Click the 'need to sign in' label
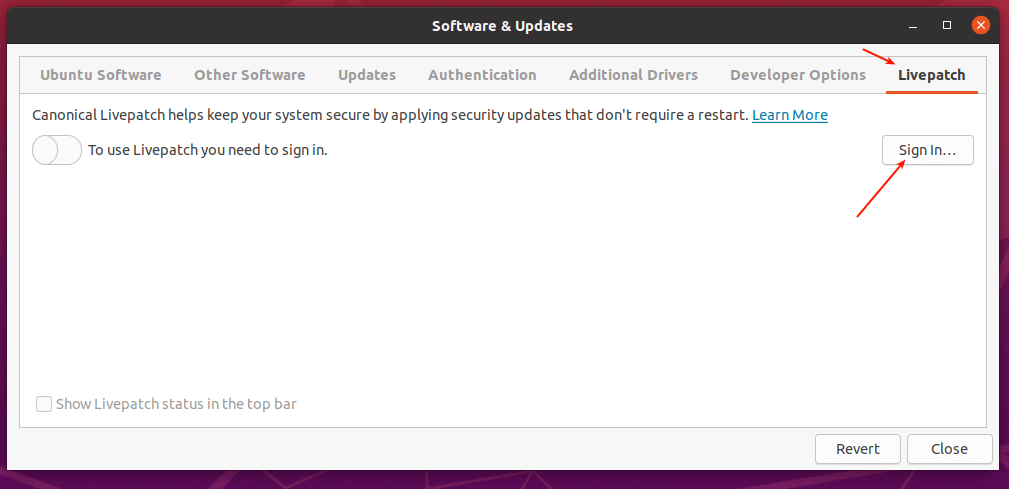This screenshot has height=489, width=1009. coord(208,151)
